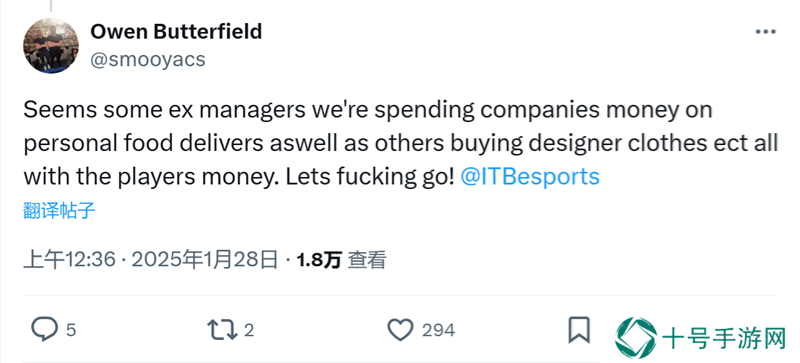Click the like count 294
The image size is (800, 363).
(x=438, y=330)
